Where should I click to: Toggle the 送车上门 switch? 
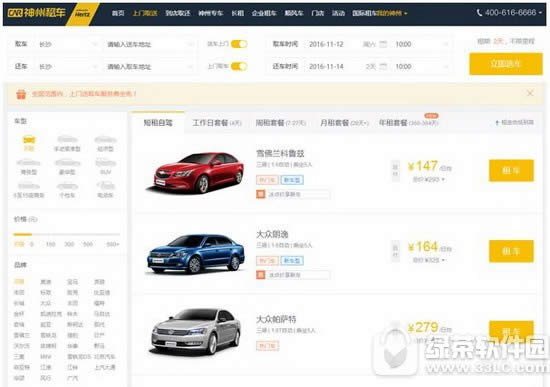point(239,44)
